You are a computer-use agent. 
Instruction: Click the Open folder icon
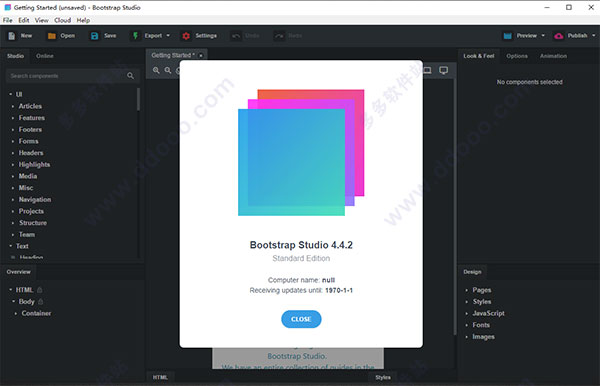[x=52, y=36]
